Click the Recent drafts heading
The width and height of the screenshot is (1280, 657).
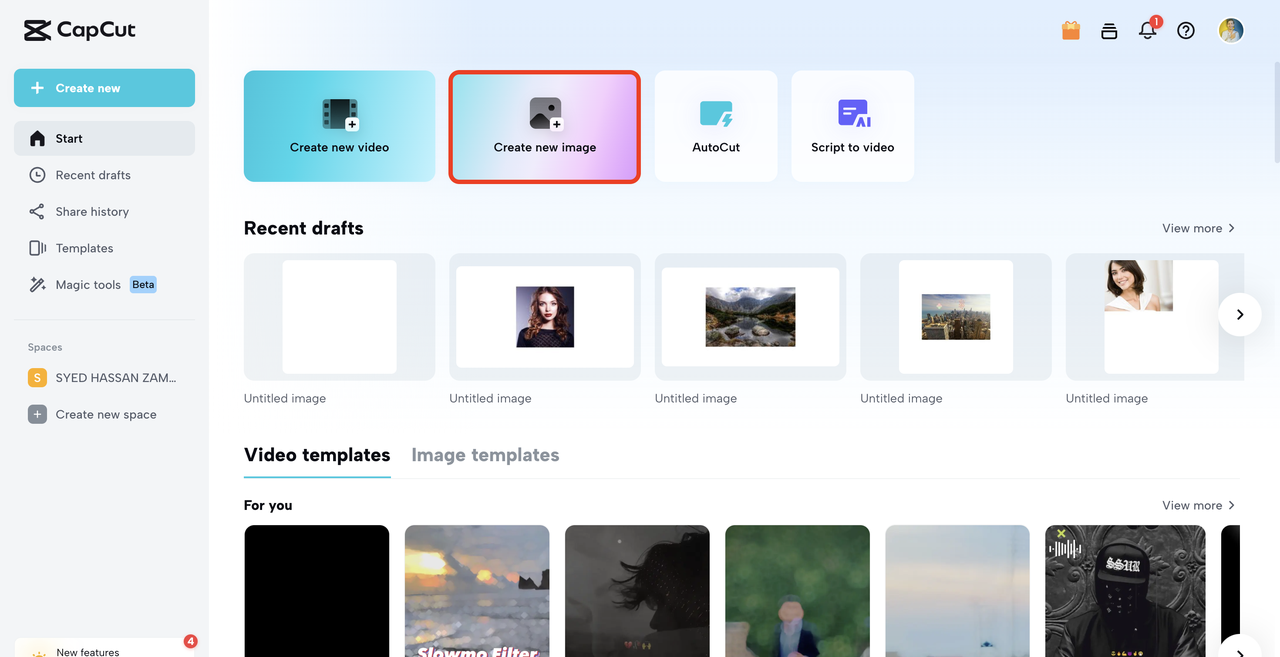point(304,228)
